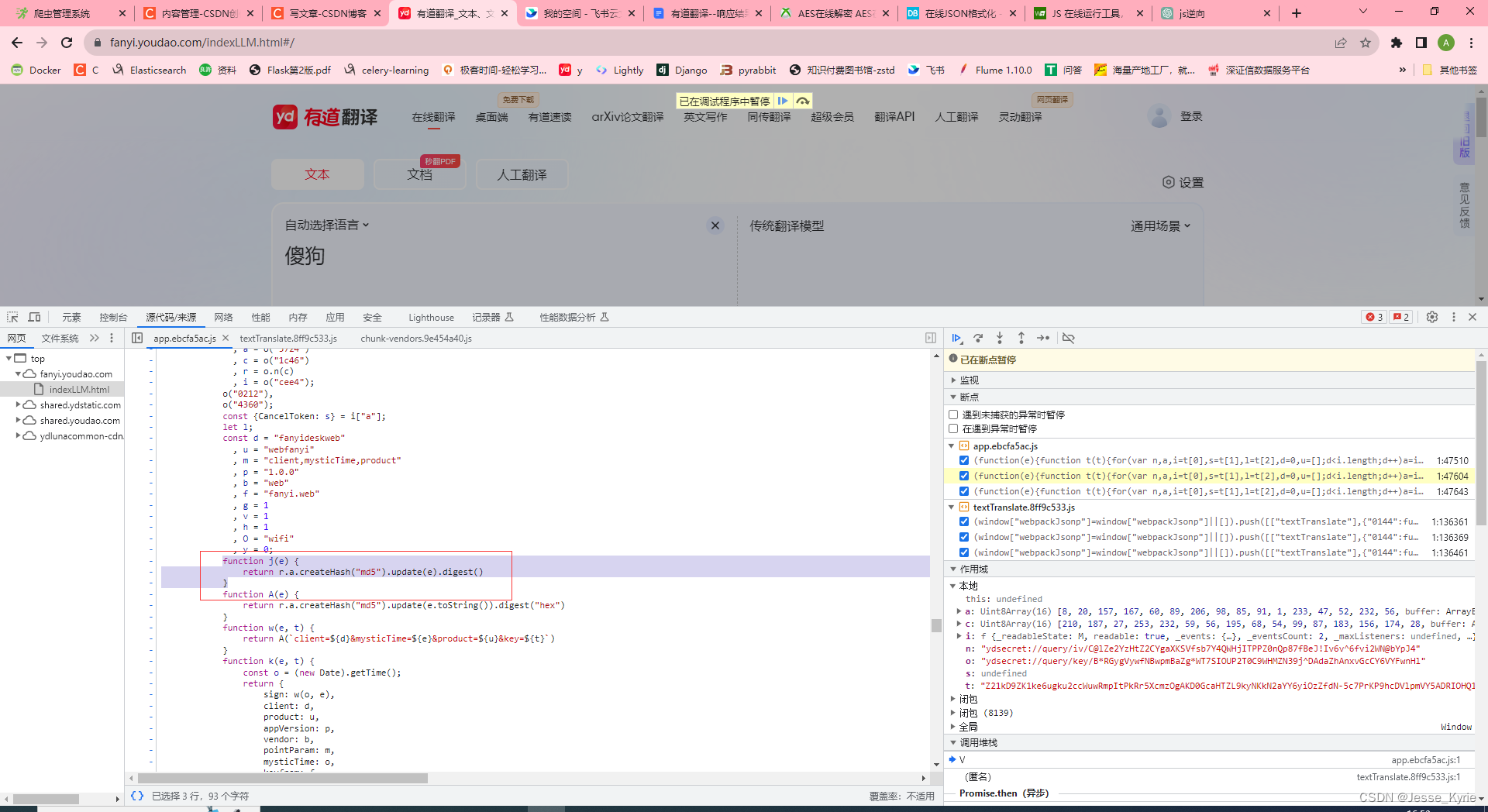The width and height of the screenshot is (1488, 812).
Task: Enable pause on caught exceptions checkbox
Action: [x=954, y=428]
